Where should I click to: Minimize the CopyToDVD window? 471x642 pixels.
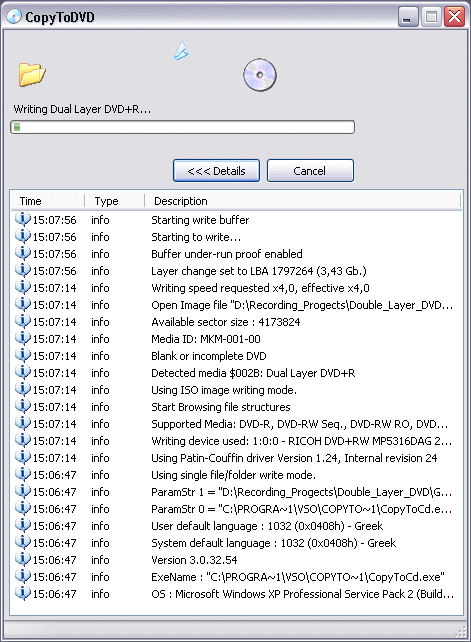408,17
